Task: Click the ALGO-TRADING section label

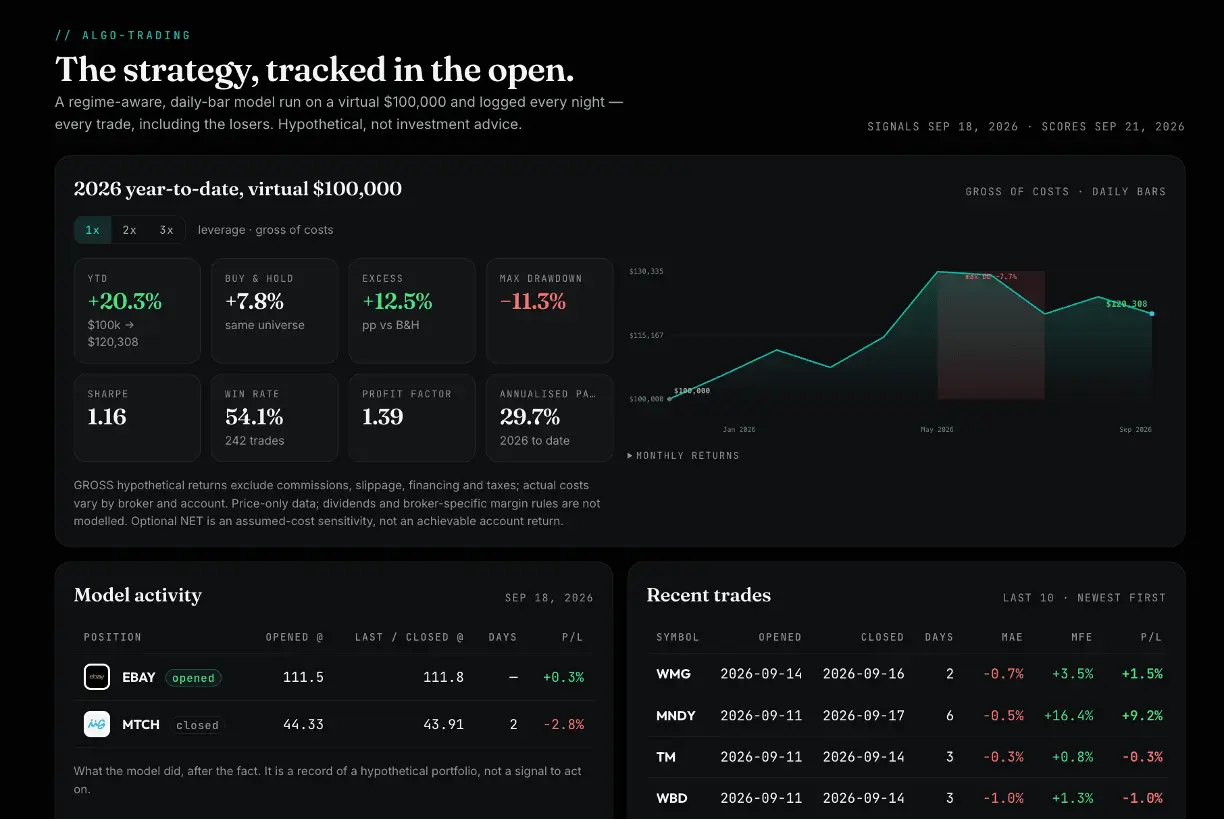Action: pos(123,35)
